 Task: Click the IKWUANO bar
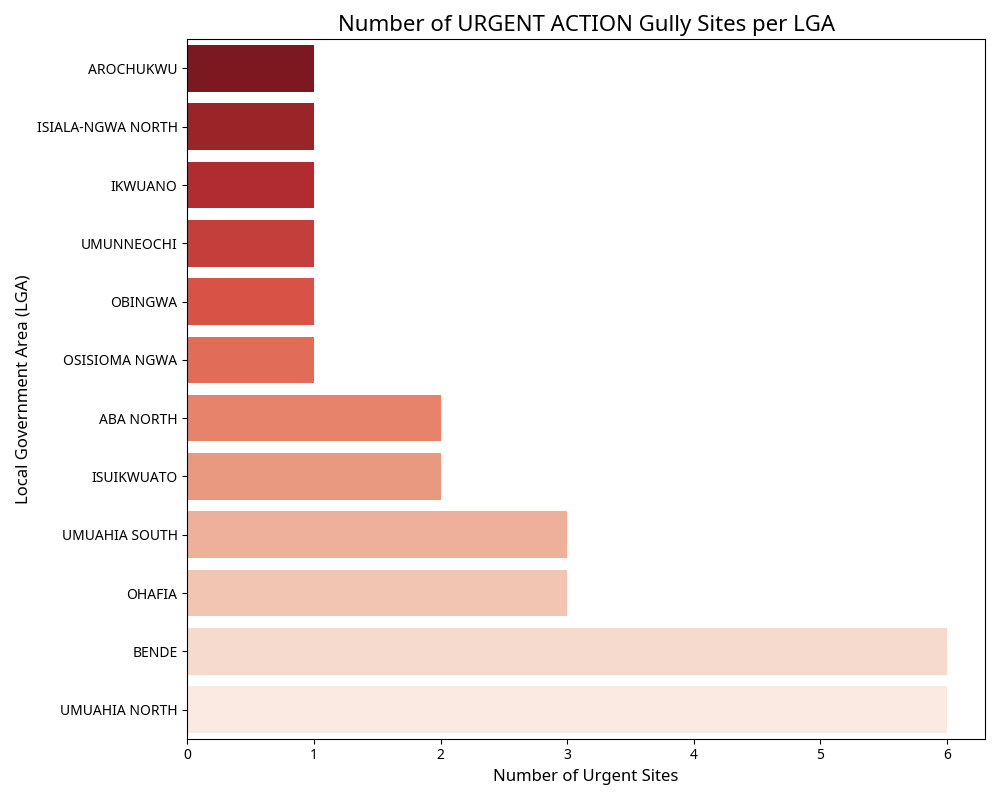coord(250,185)
